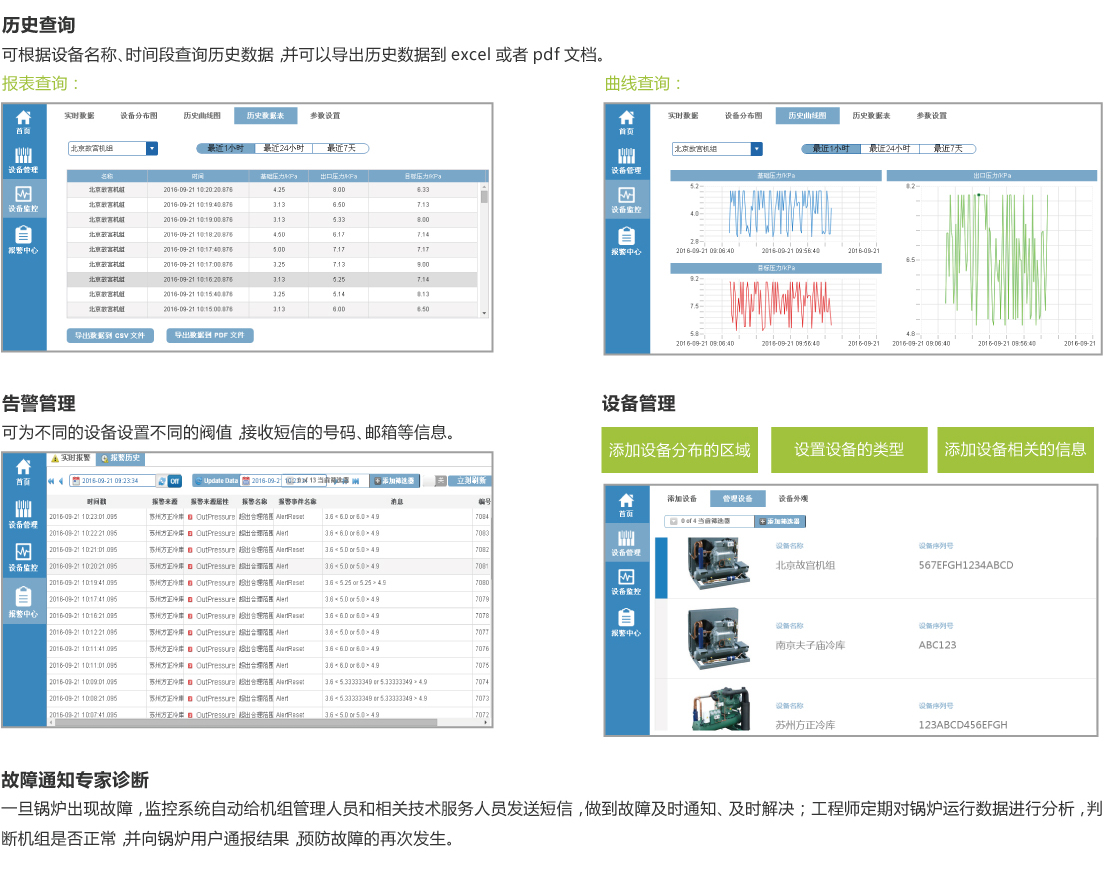1104x869 pixels.
Task: Open 添加设备 tab in device management screenshot
Action: click(x=682, y=499)
